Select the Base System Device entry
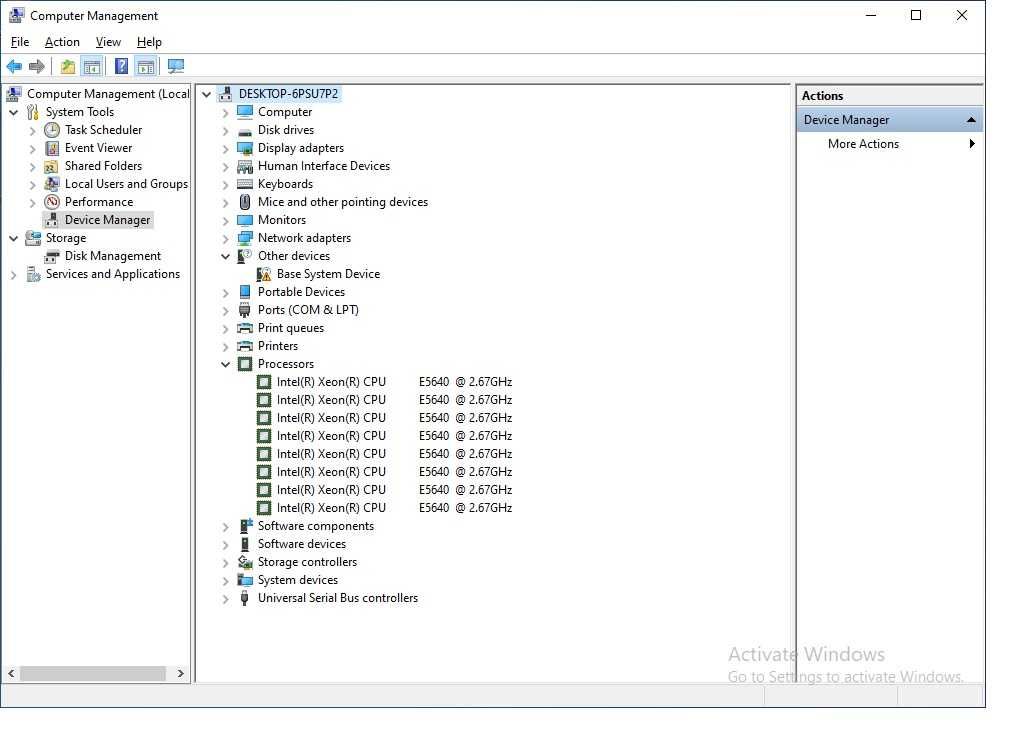This screenshot has width=1024, height=738. (x=328, y=274)
